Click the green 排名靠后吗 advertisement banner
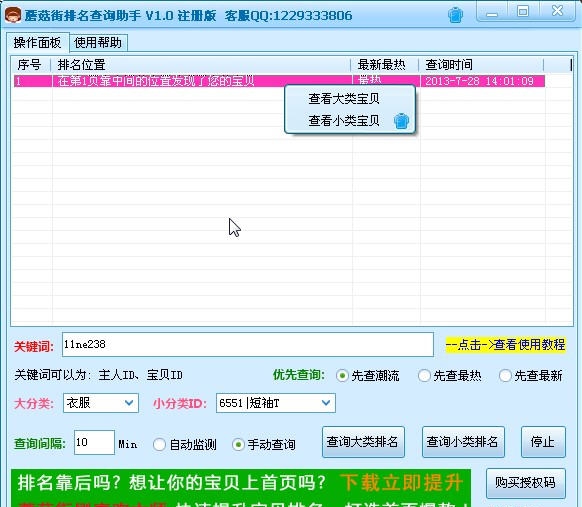The image size is (582, 507). pyautogui.click(x=241, y=488)
